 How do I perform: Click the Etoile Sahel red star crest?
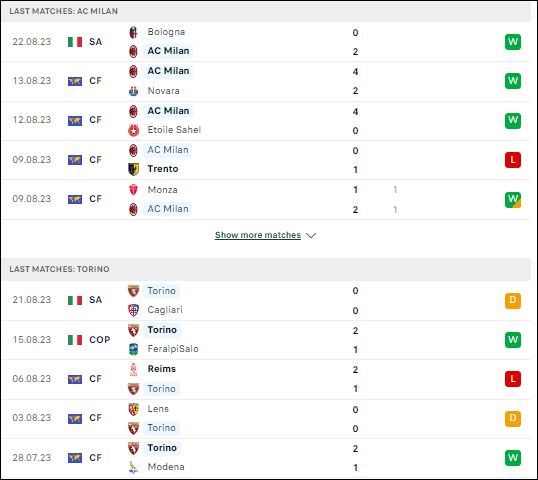[133, 130]
